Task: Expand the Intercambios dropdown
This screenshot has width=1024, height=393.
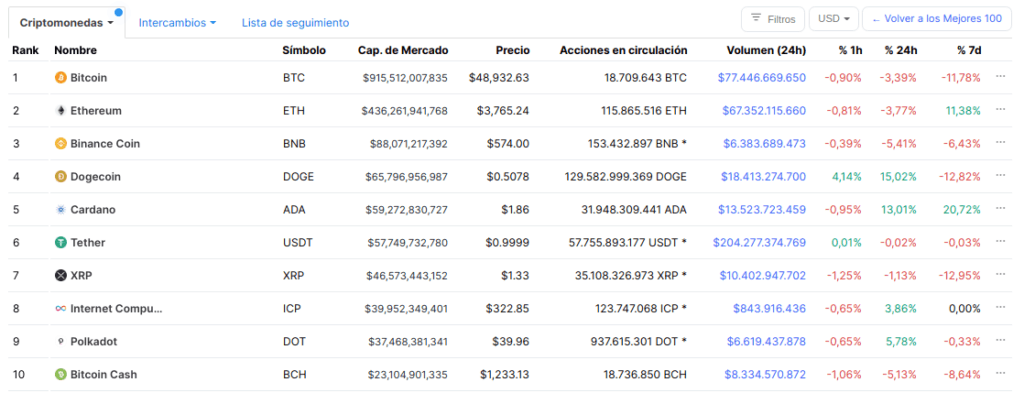Action: pyautogui.click(x=177, y=23)
